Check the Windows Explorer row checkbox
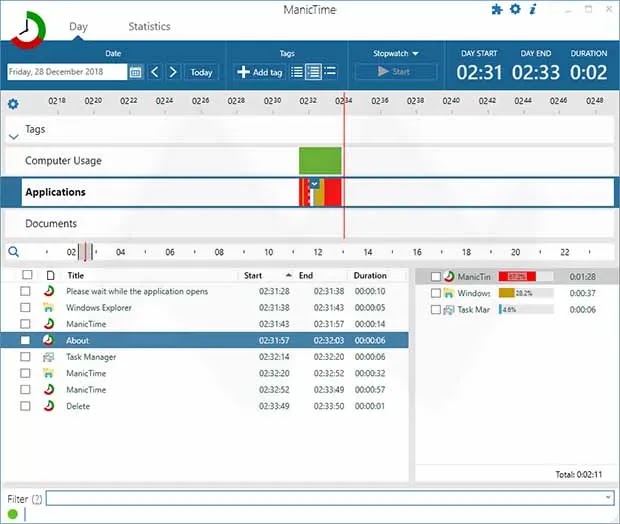Viewport: 620px width, 524px height. pyautogui.click(x=26, y=308)
